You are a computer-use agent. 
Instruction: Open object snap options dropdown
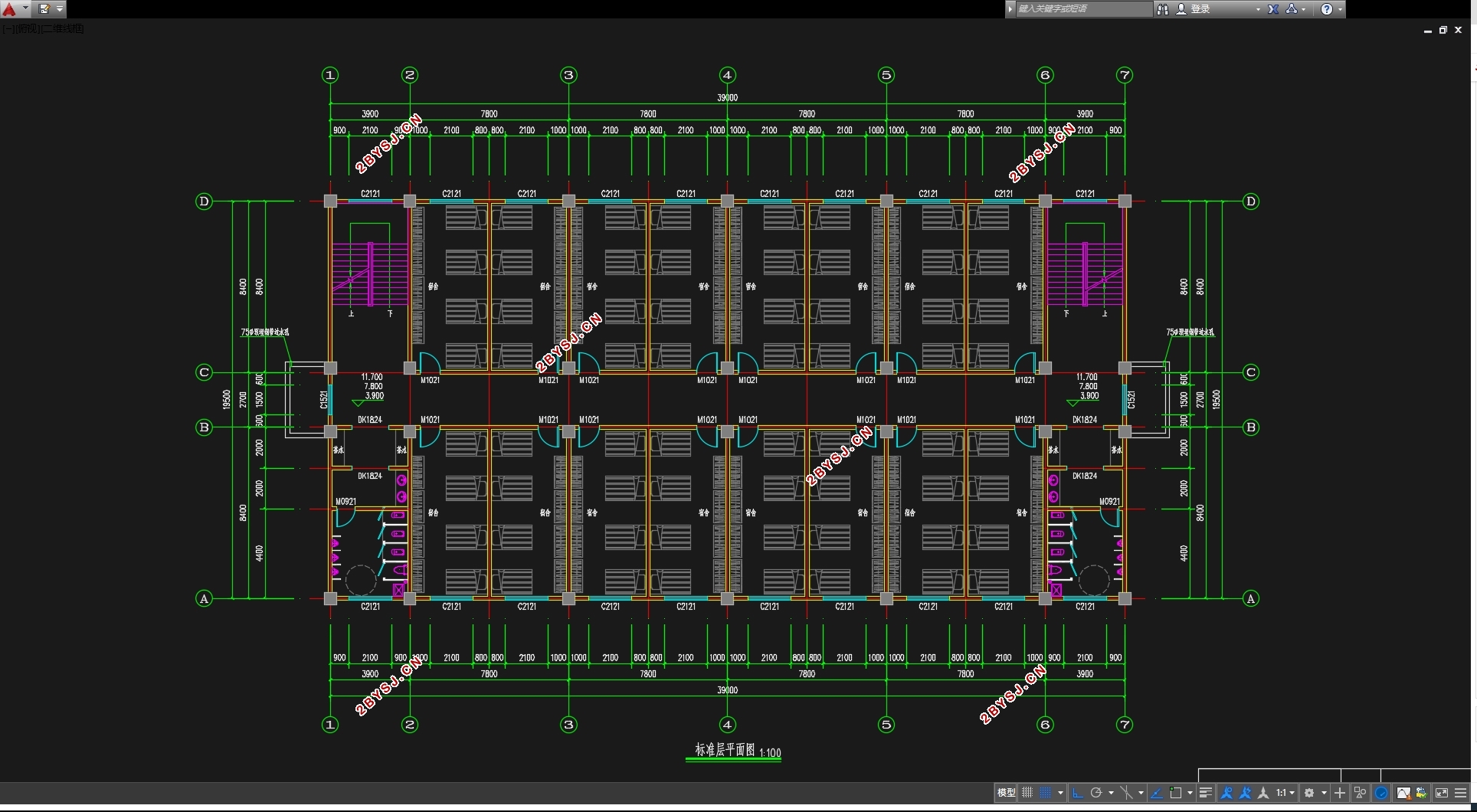point(1190,793)
